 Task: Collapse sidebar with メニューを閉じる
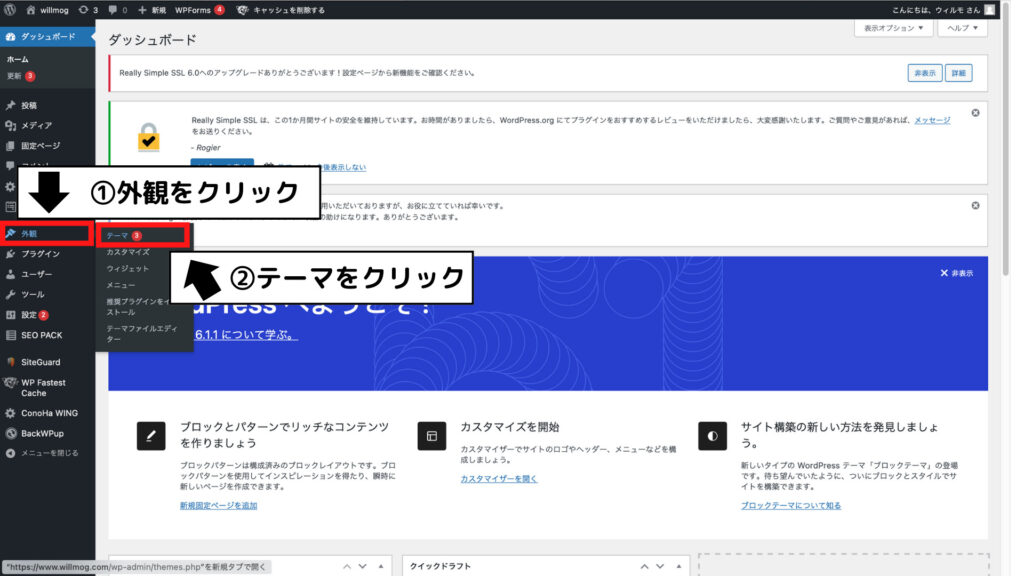48,453
